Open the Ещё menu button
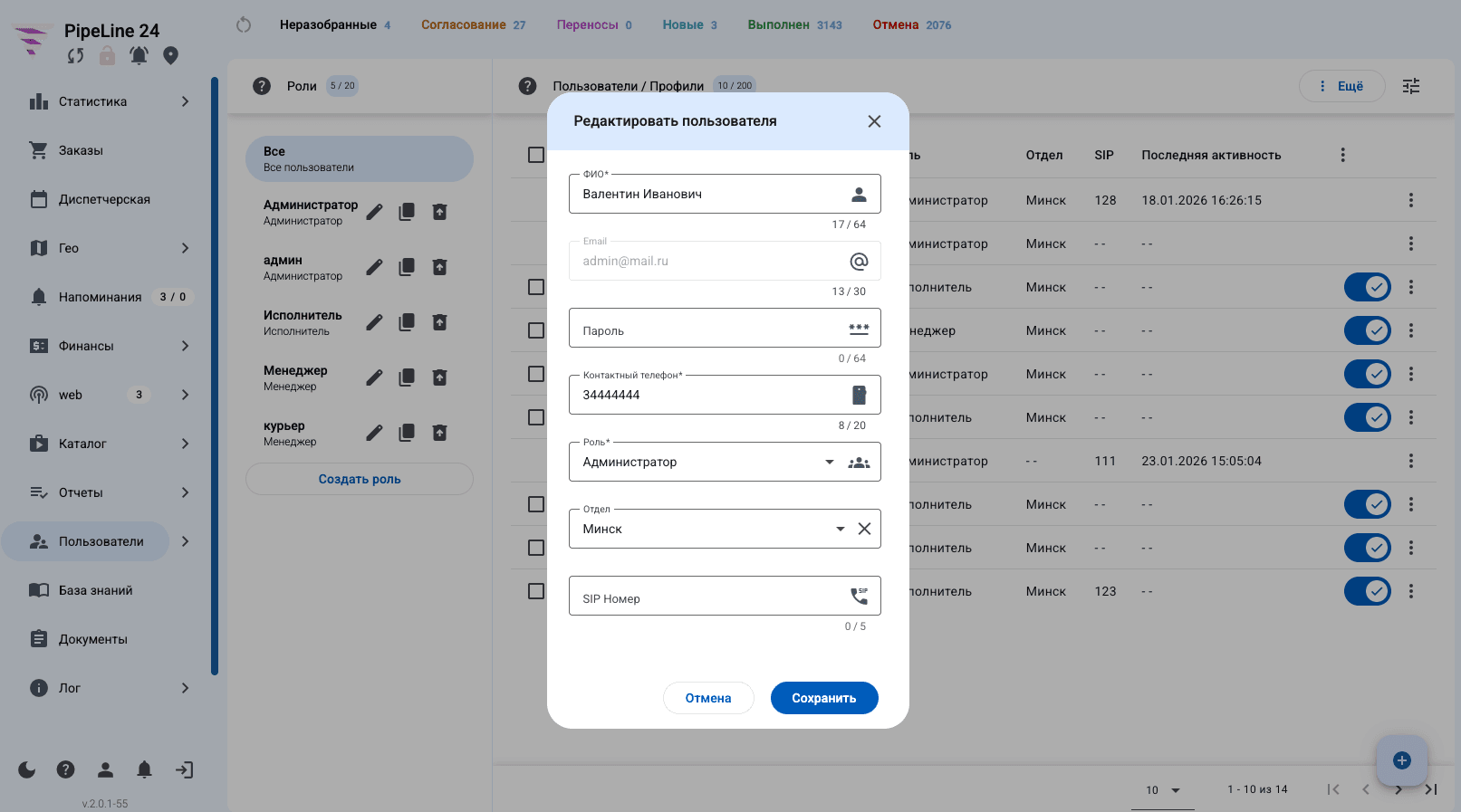Screen dimensions: 1461x812 (x=1342, y=86)
